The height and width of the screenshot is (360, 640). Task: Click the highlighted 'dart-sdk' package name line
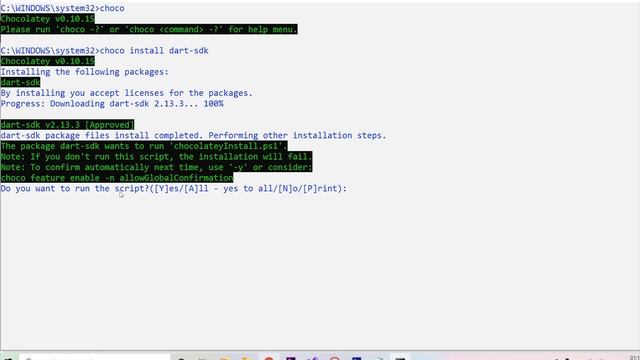[20, 82]
